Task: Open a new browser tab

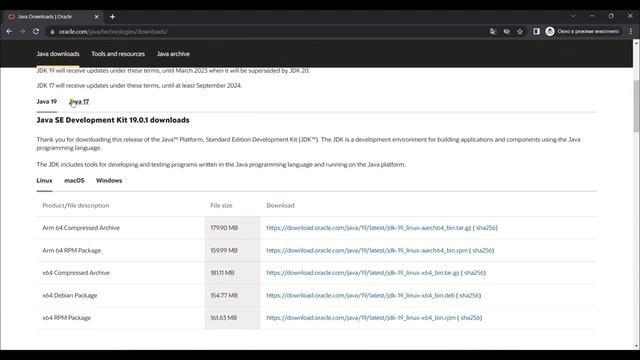Action: [x=112, y=17]
